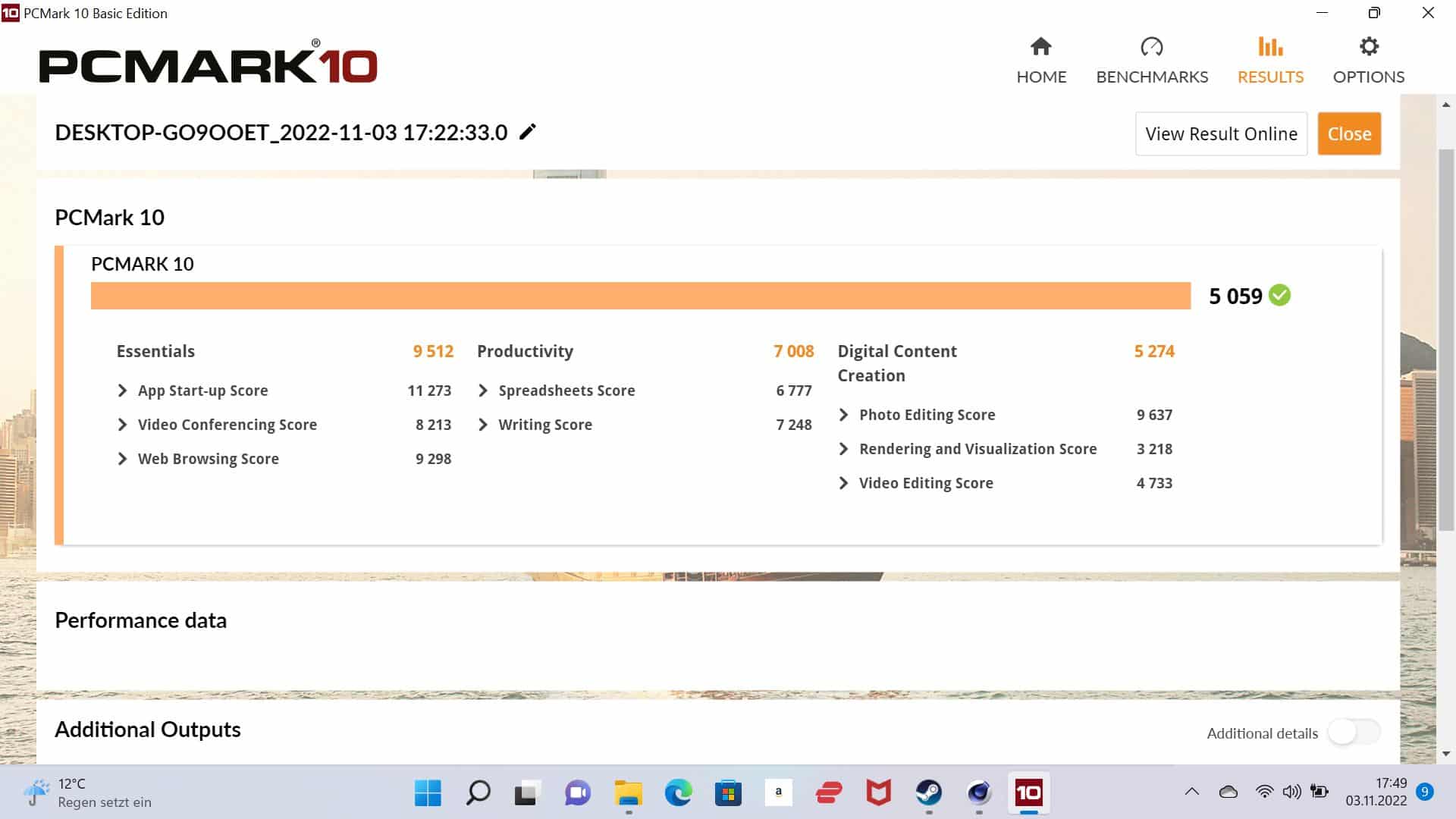Click the orange PCMark 10 score bar
Screen dimensions: 1456x819
click(640, 296)
